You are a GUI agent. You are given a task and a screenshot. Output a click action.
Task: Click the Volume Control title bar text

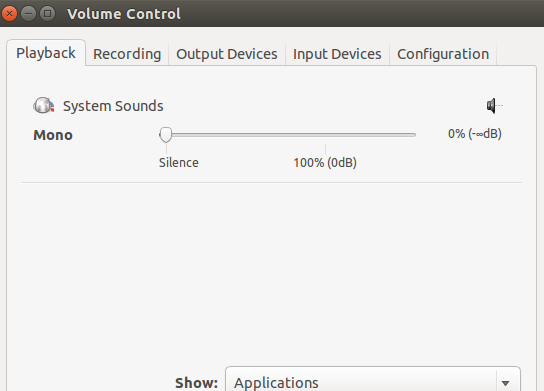coord(124,14)
